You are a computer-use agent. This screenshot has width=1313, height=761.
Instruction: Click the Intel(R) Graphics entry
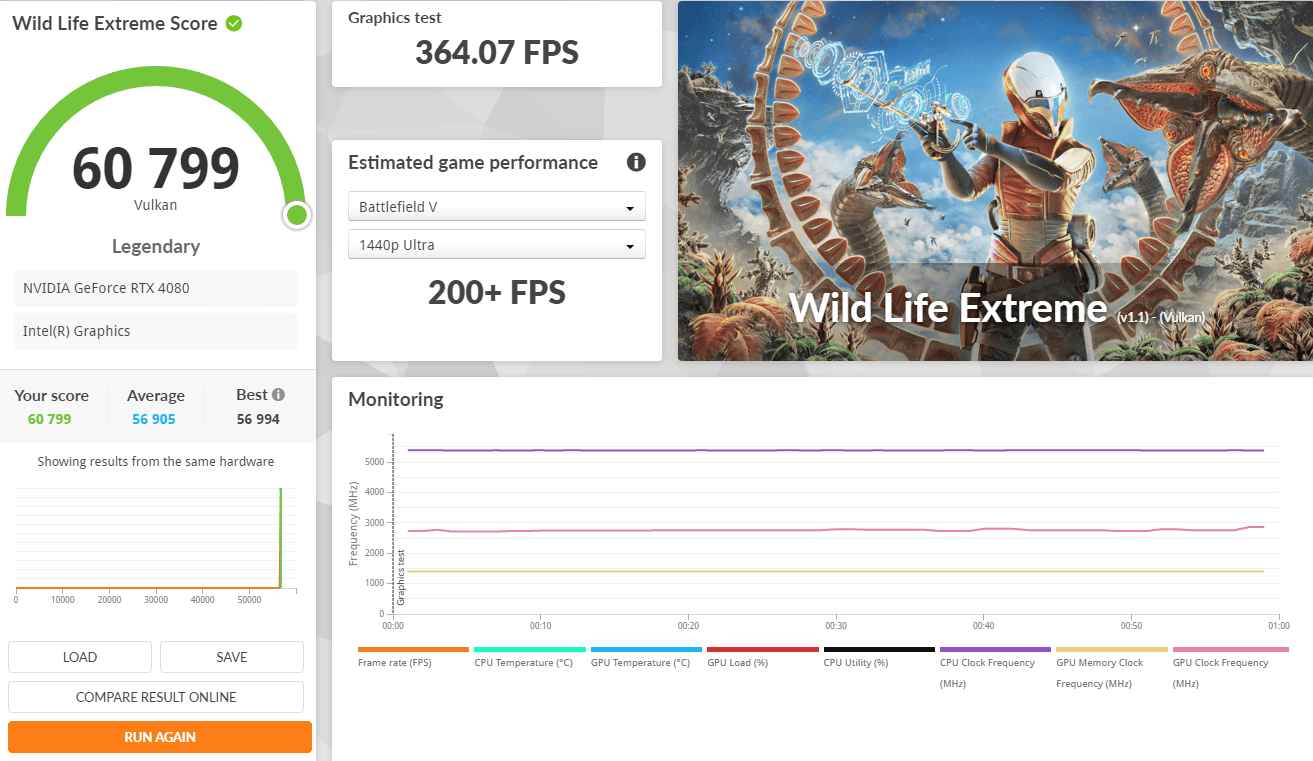point(156,331)
